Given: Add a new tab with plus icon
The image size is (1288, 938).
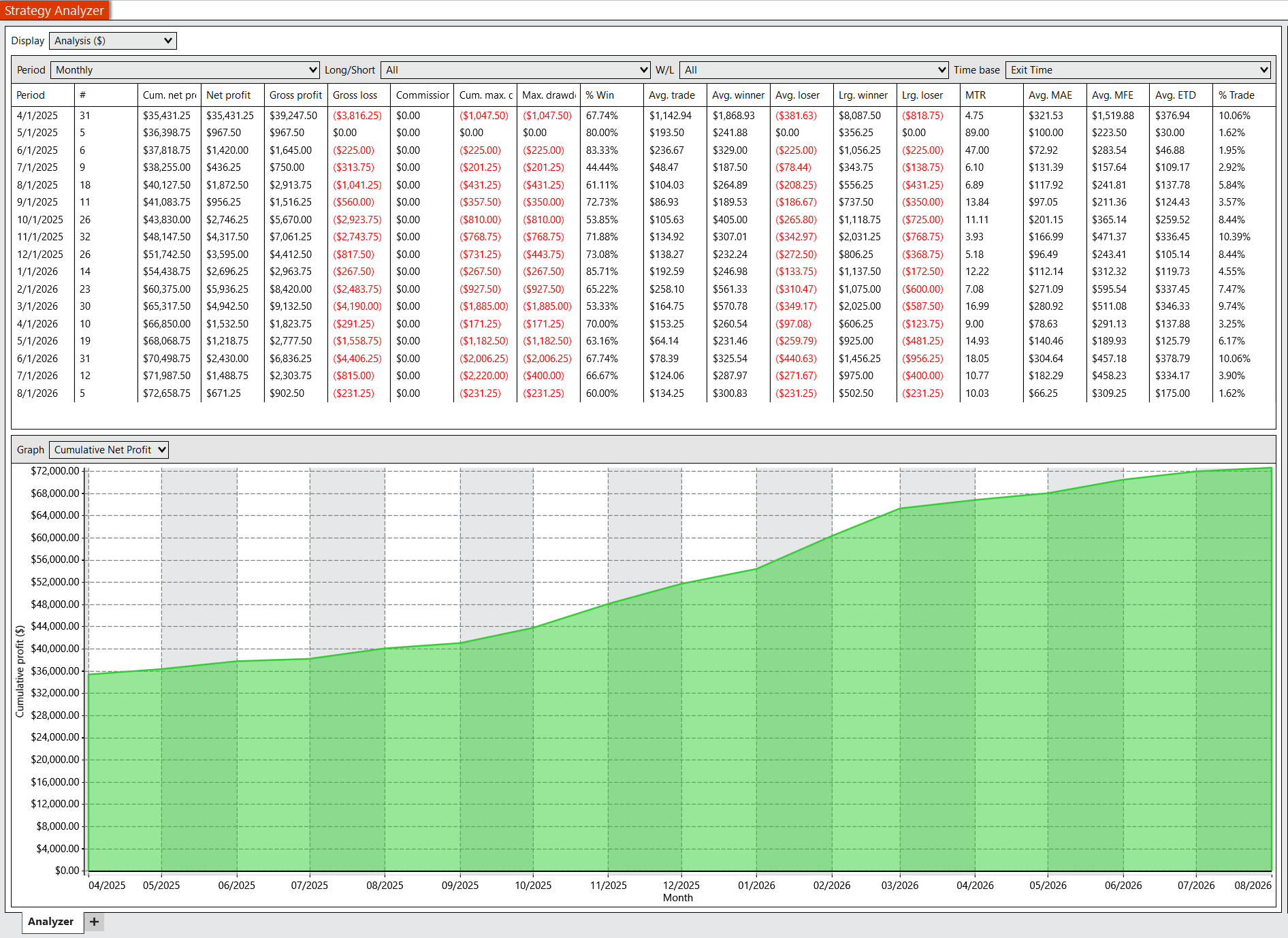Looking at the screenshot, I should 94,922.
